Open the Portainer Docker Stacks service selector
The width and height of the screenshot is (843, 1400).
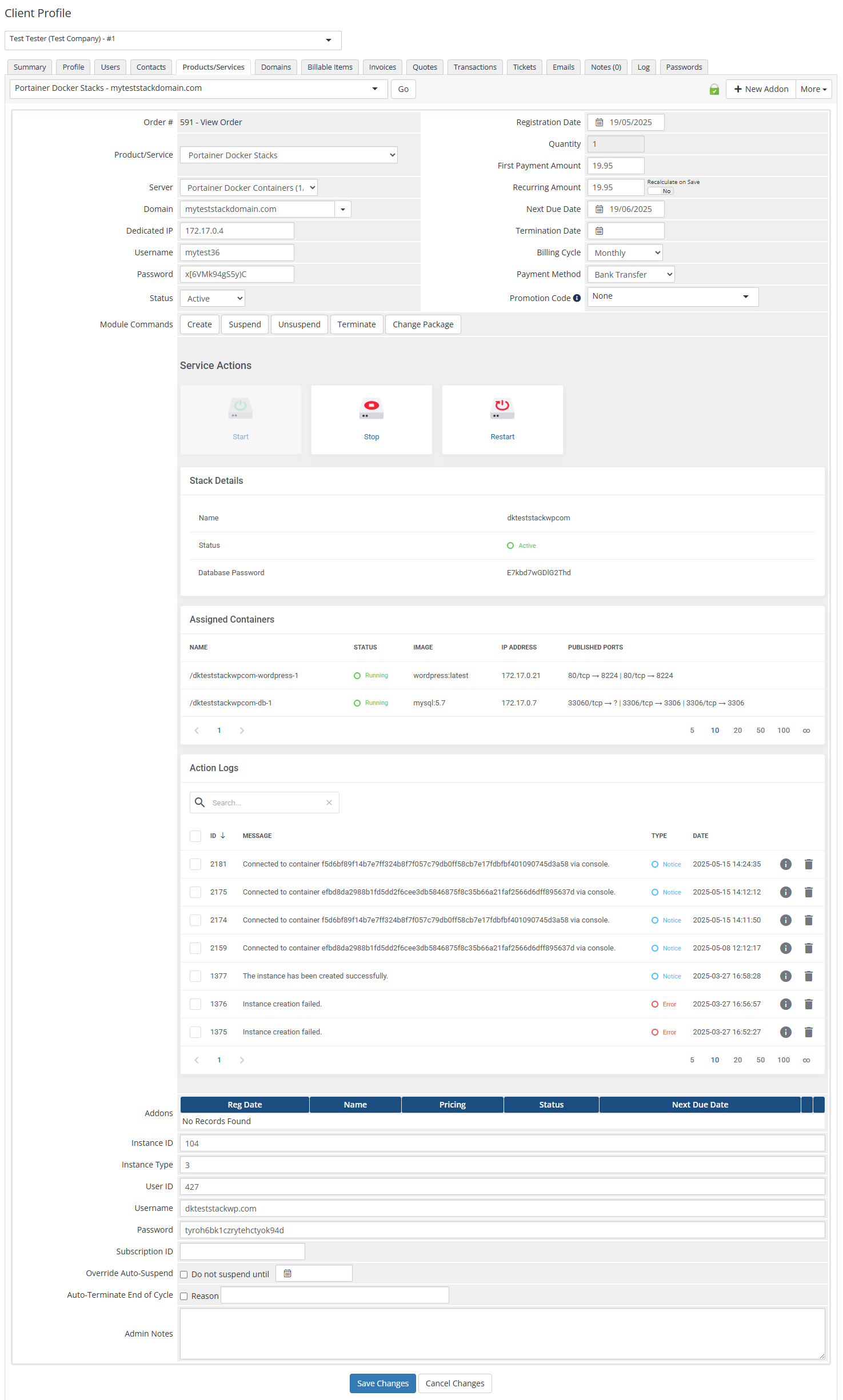click(x=198, y=89)
